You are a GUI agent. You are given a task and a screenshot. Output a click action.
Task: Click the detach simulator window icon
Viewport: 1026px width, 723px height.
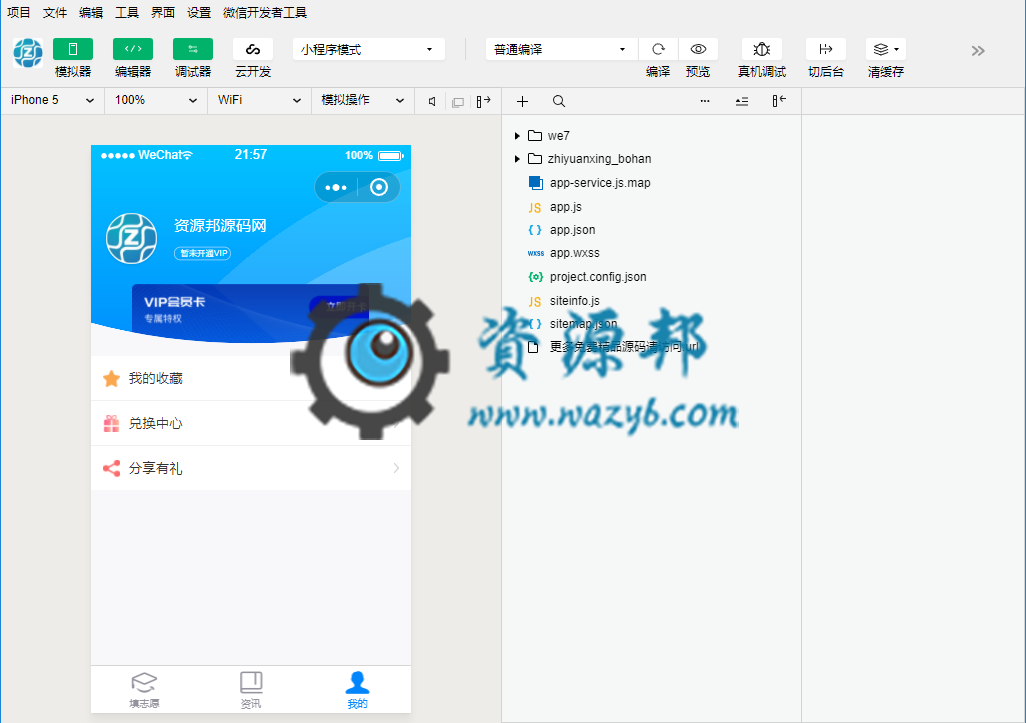click(458, 102)
